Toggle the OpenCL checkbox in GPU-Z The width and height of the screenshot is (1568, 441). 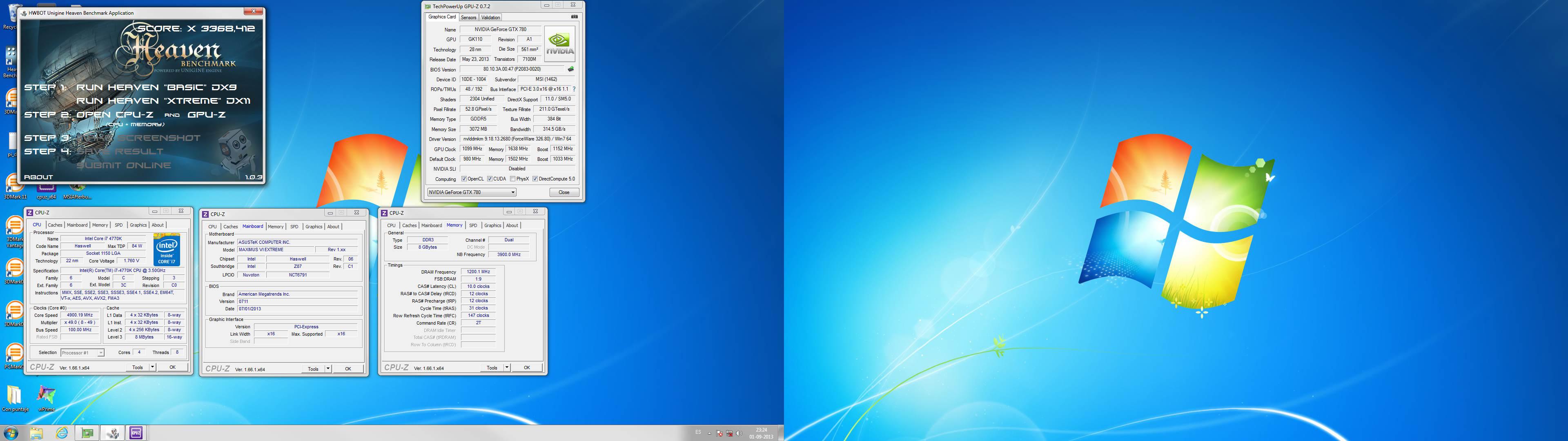pos(464,179)
